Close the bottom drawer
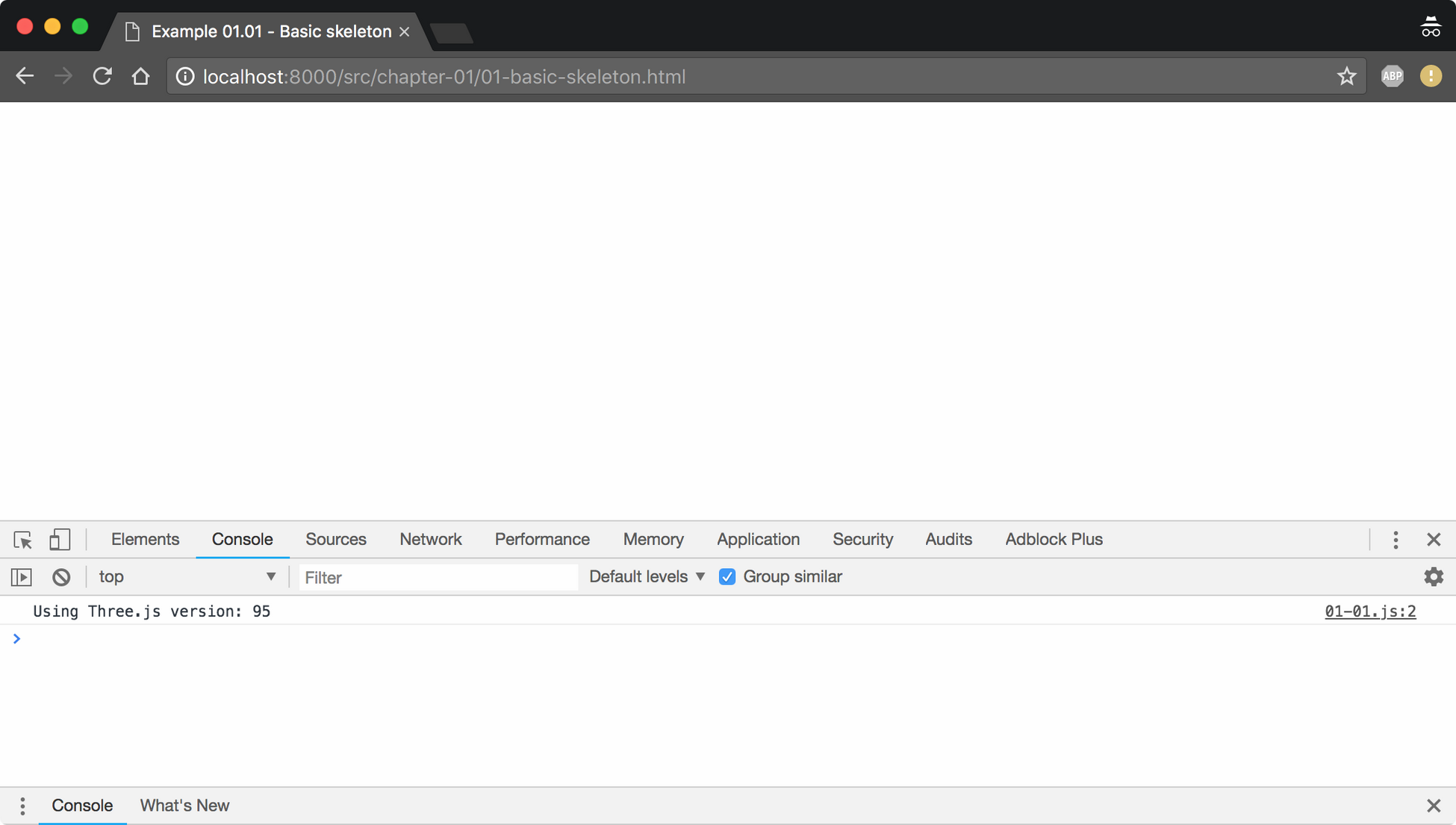Image resolution: width=1456 pixels, height=825 pixels. pos(1434,806)
